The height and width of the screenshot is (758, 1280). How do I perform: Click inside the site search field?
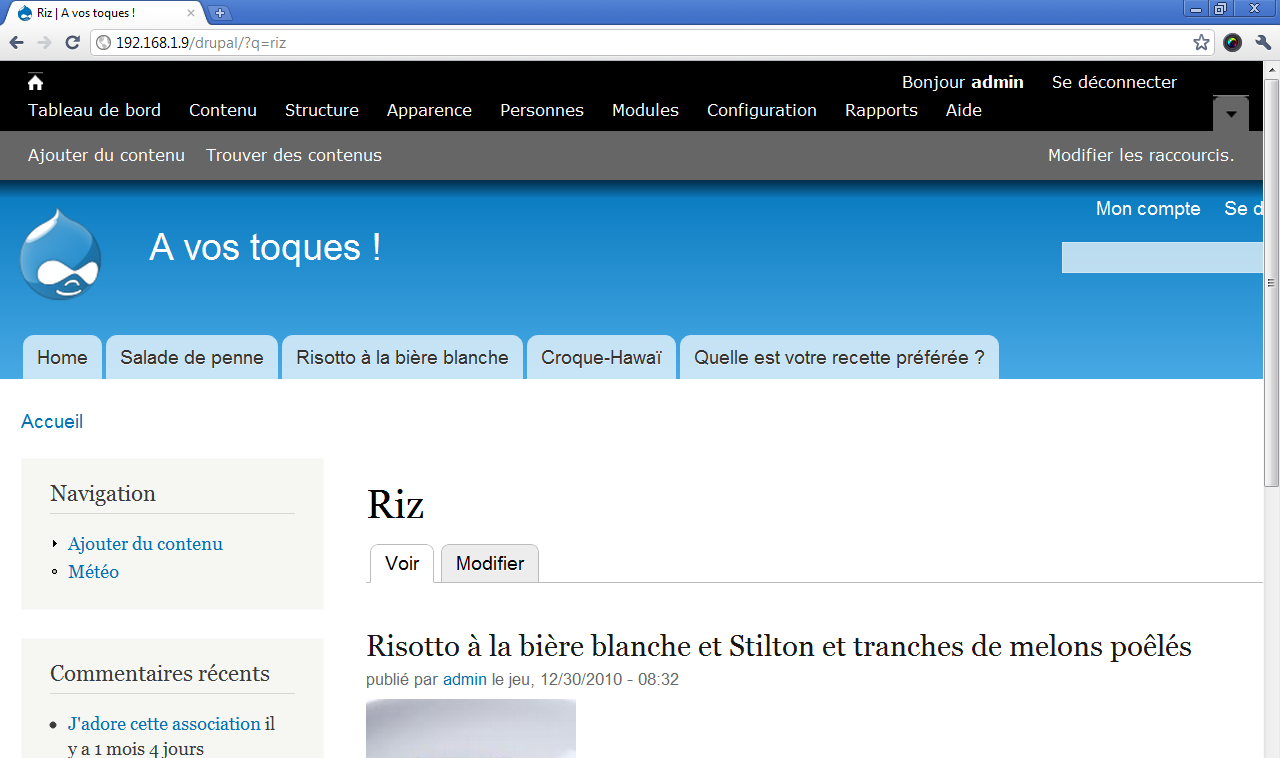tap(1160, 258)
